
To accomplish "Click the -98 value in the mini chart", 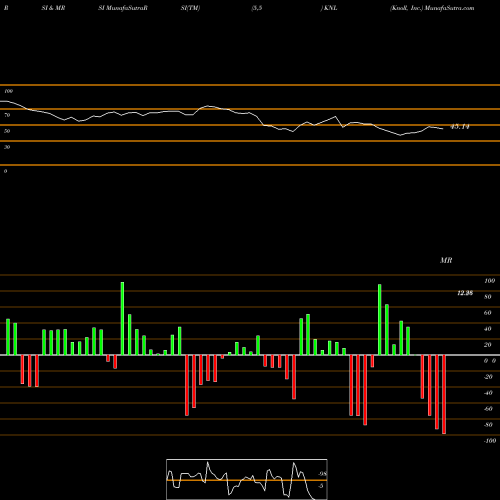I will 322,474.
